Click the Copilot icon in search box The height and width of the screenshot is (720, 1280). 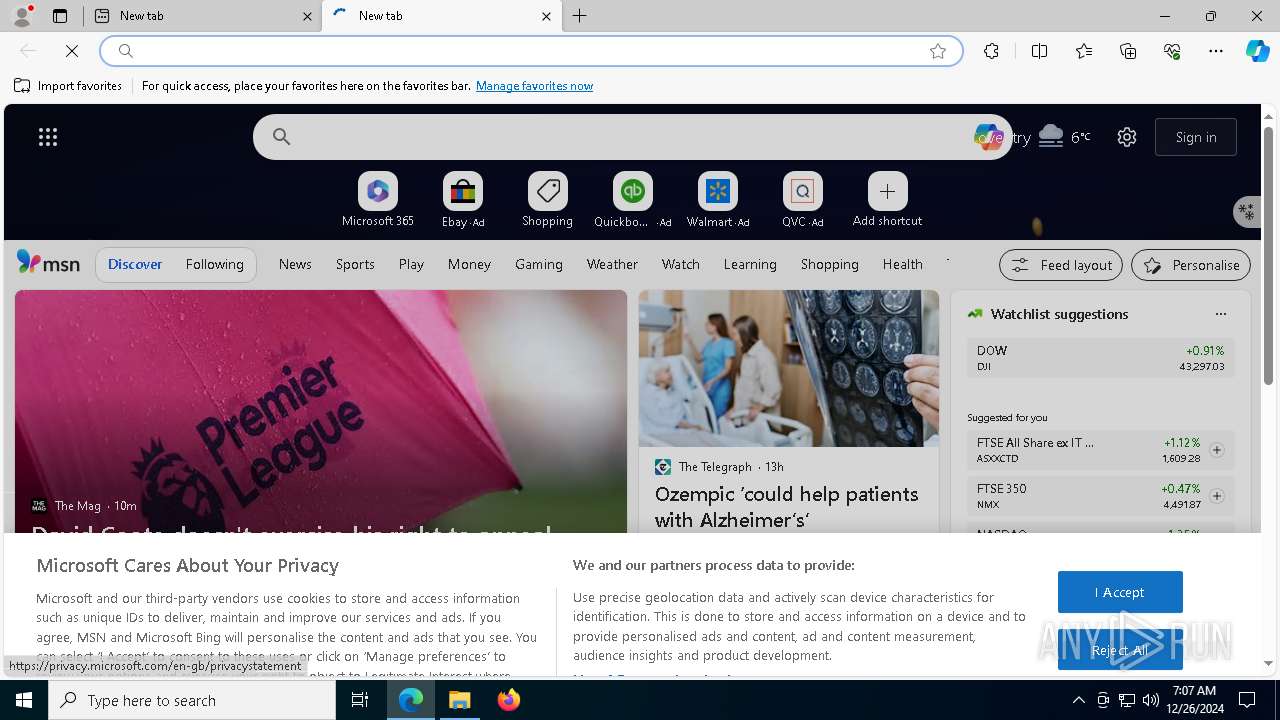pyautogui.click(x=988, y=137)
